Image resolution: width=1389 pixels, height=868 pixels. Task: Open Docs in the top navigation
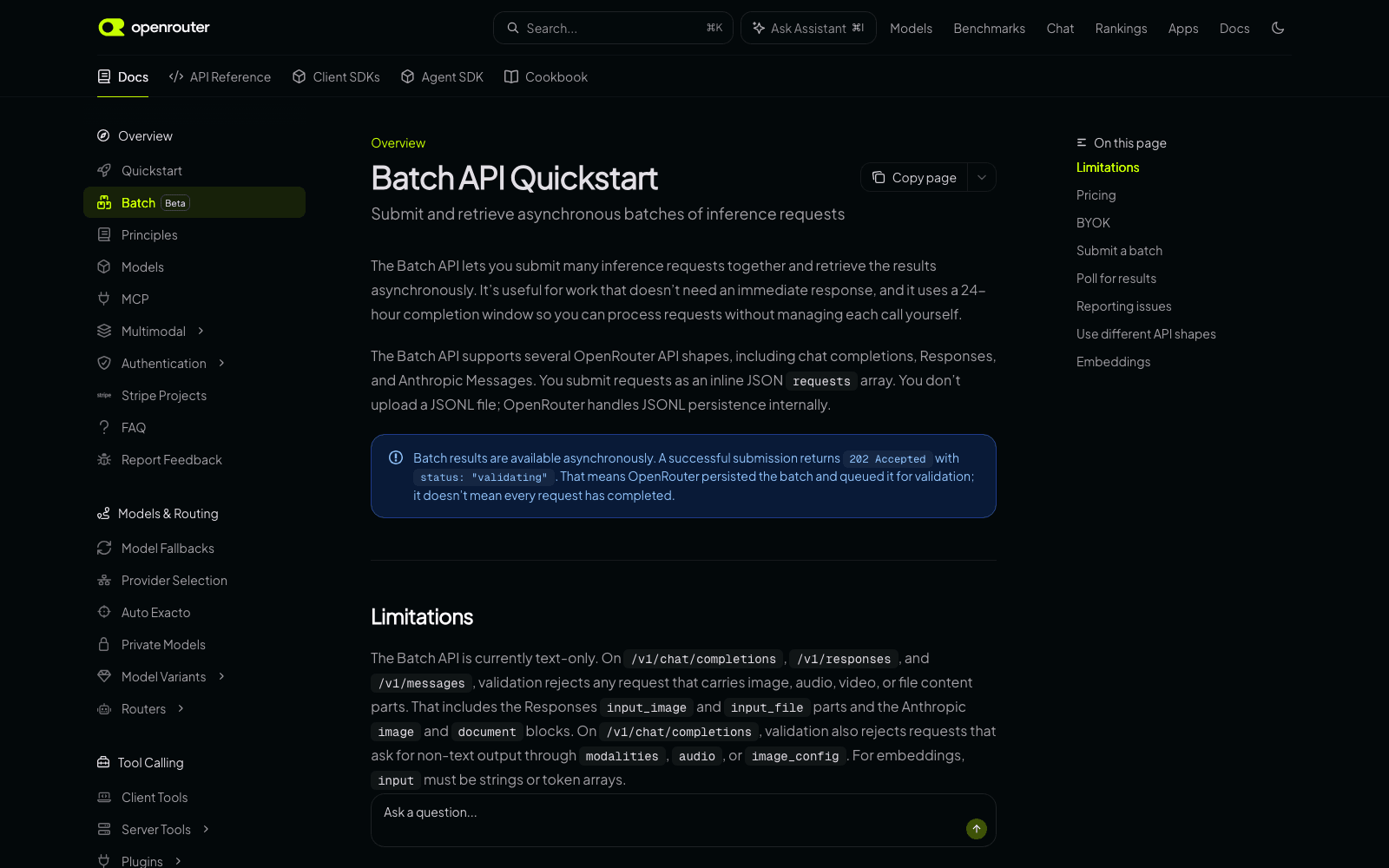tap(1234, 29)
